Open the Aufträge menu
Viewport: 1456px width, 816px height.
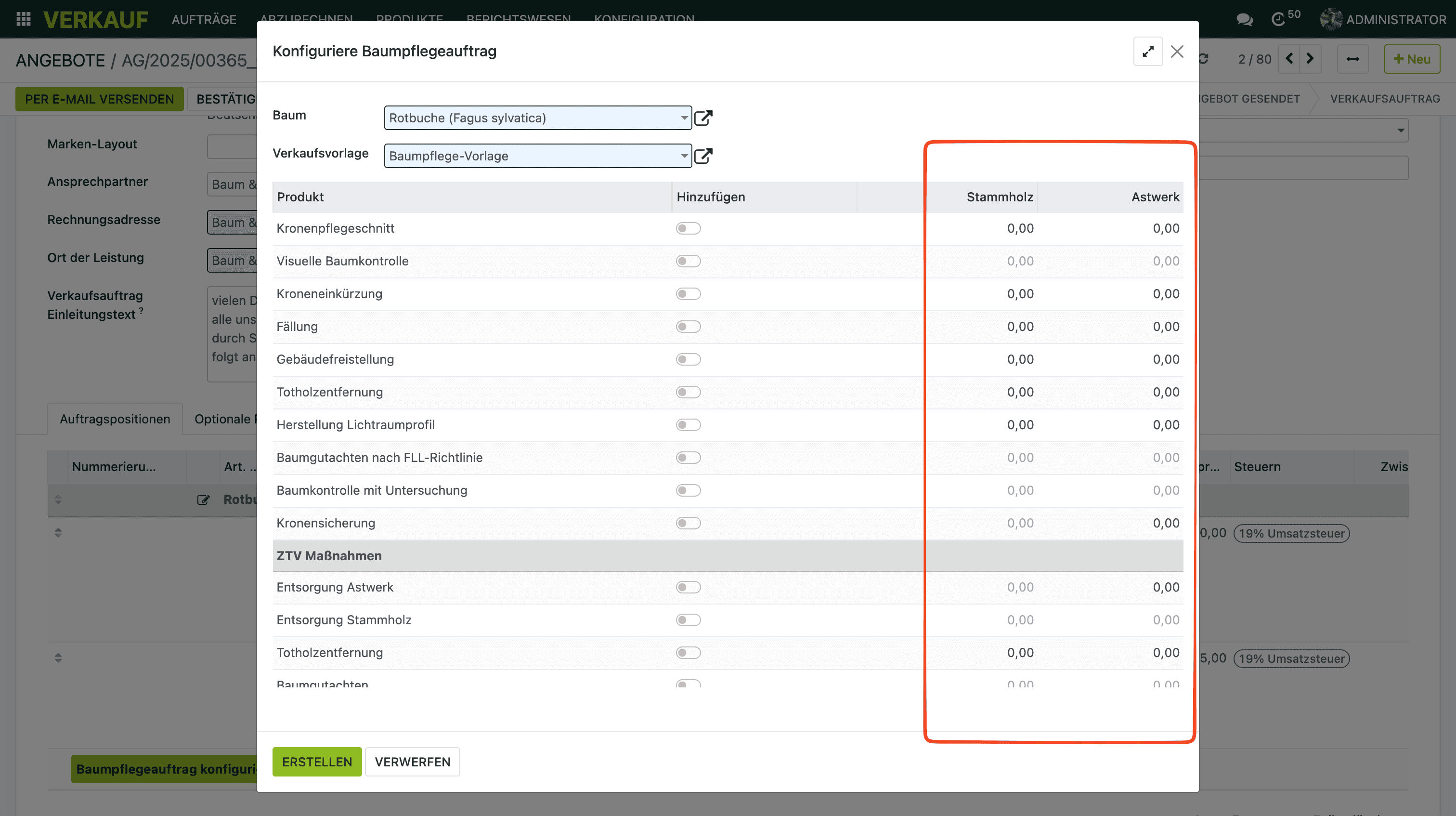(x=204, y=19)
